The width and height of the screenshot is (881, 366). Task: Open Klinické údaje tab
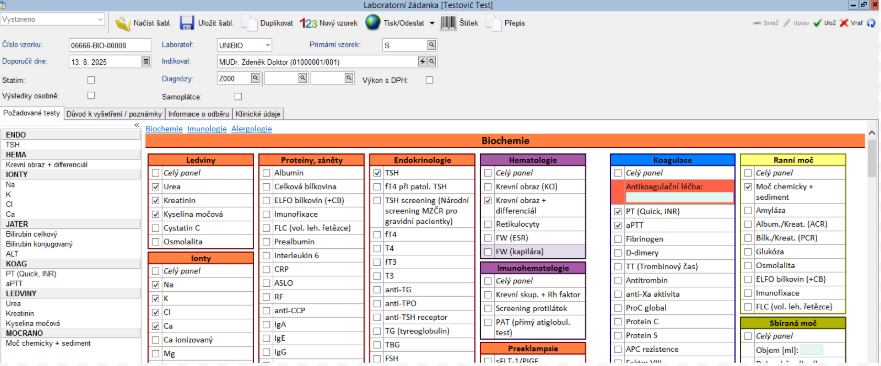pyautogui.click(x=258, y=114)
